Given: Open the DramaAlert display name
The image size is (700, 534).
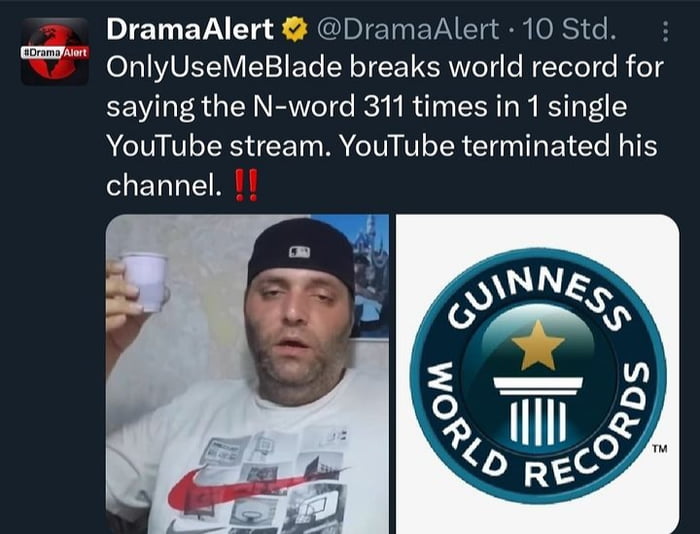Looking at the screenshot, I should (x=190, y=29).
